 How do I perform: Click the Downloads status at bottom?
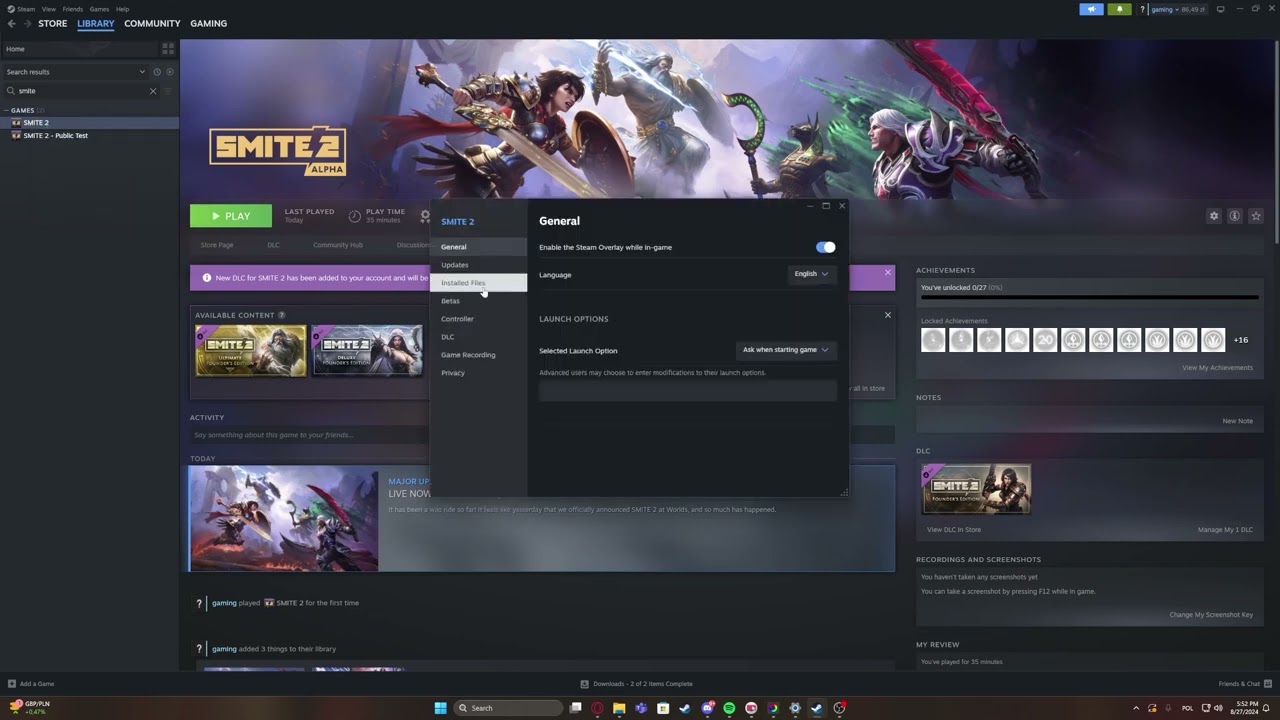point(637,684)
